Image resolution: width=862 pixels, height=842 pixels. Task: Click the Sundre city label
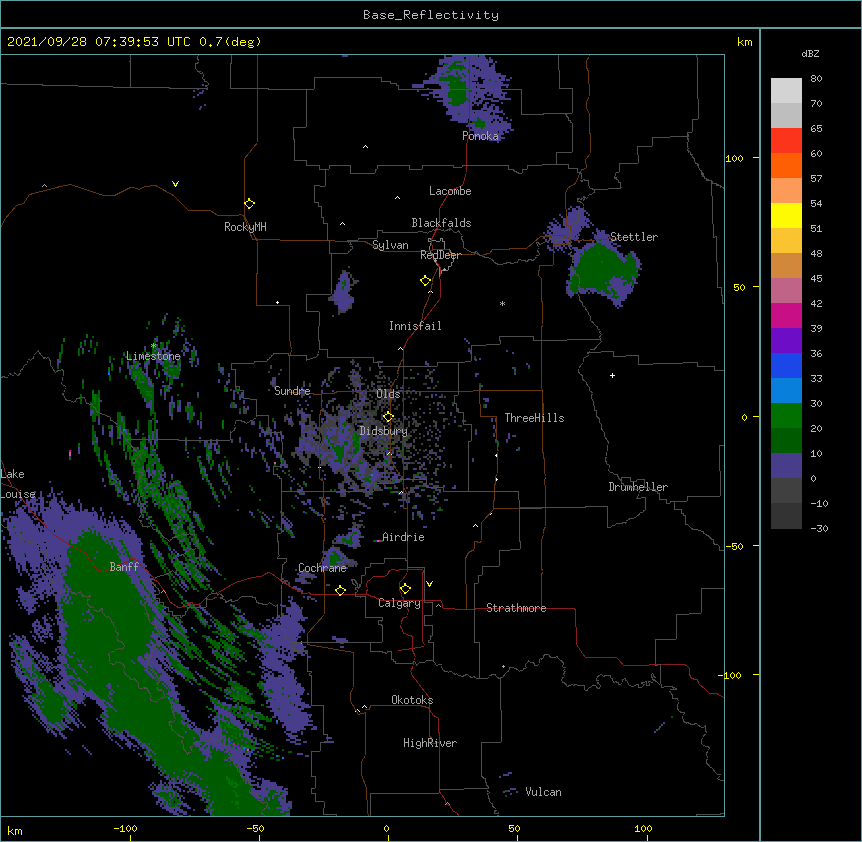pos(292,391)
